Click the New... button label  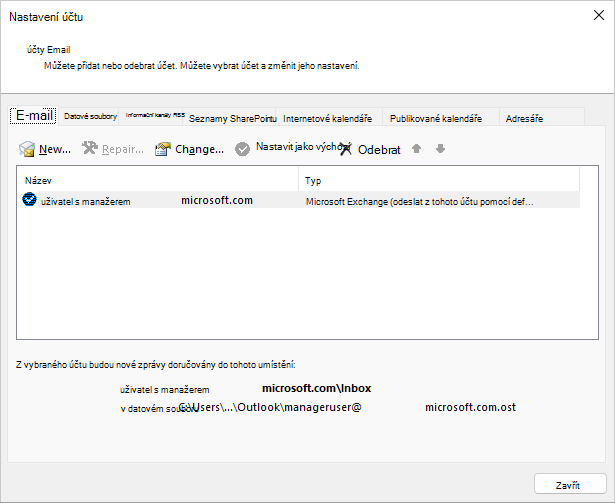55,149
